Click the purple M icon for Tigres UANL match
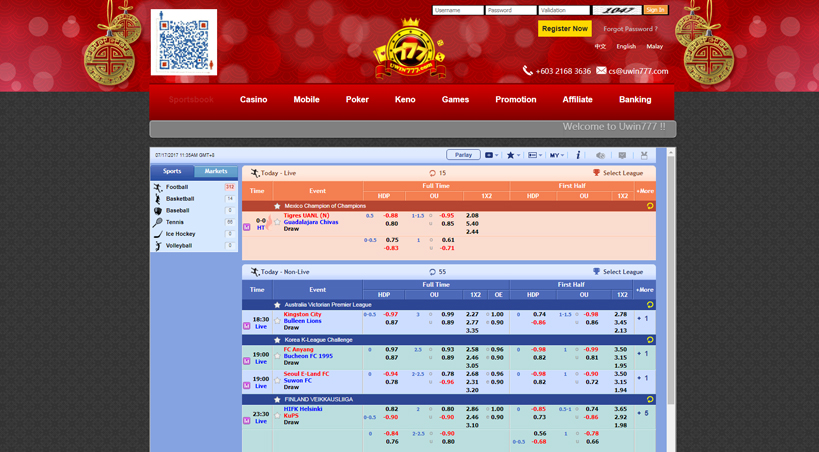Viewport: 819px width, 452px height. click(x=247, y=227)
